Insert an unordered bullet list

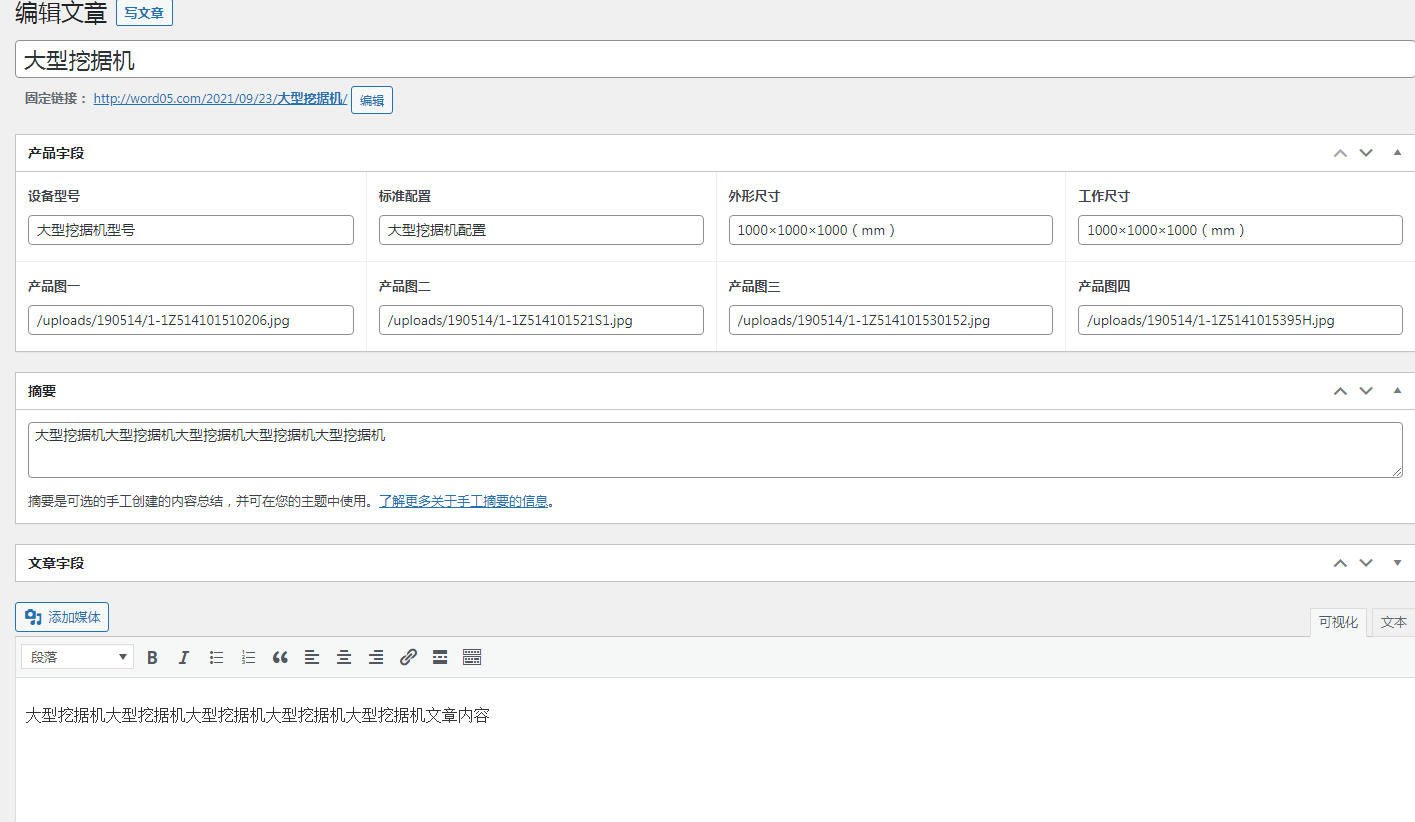[216, 657]
